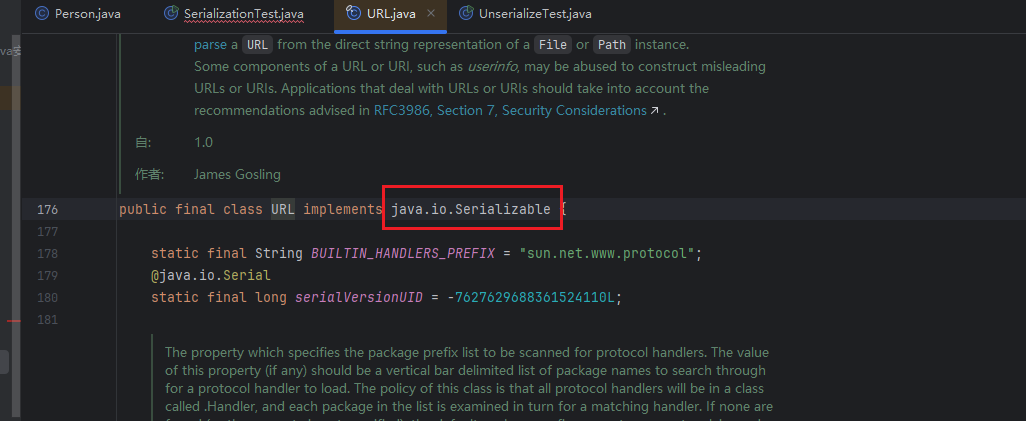
Task: Click the UnserializeTest.java tab's file icon
Action: tap(465, 14)
